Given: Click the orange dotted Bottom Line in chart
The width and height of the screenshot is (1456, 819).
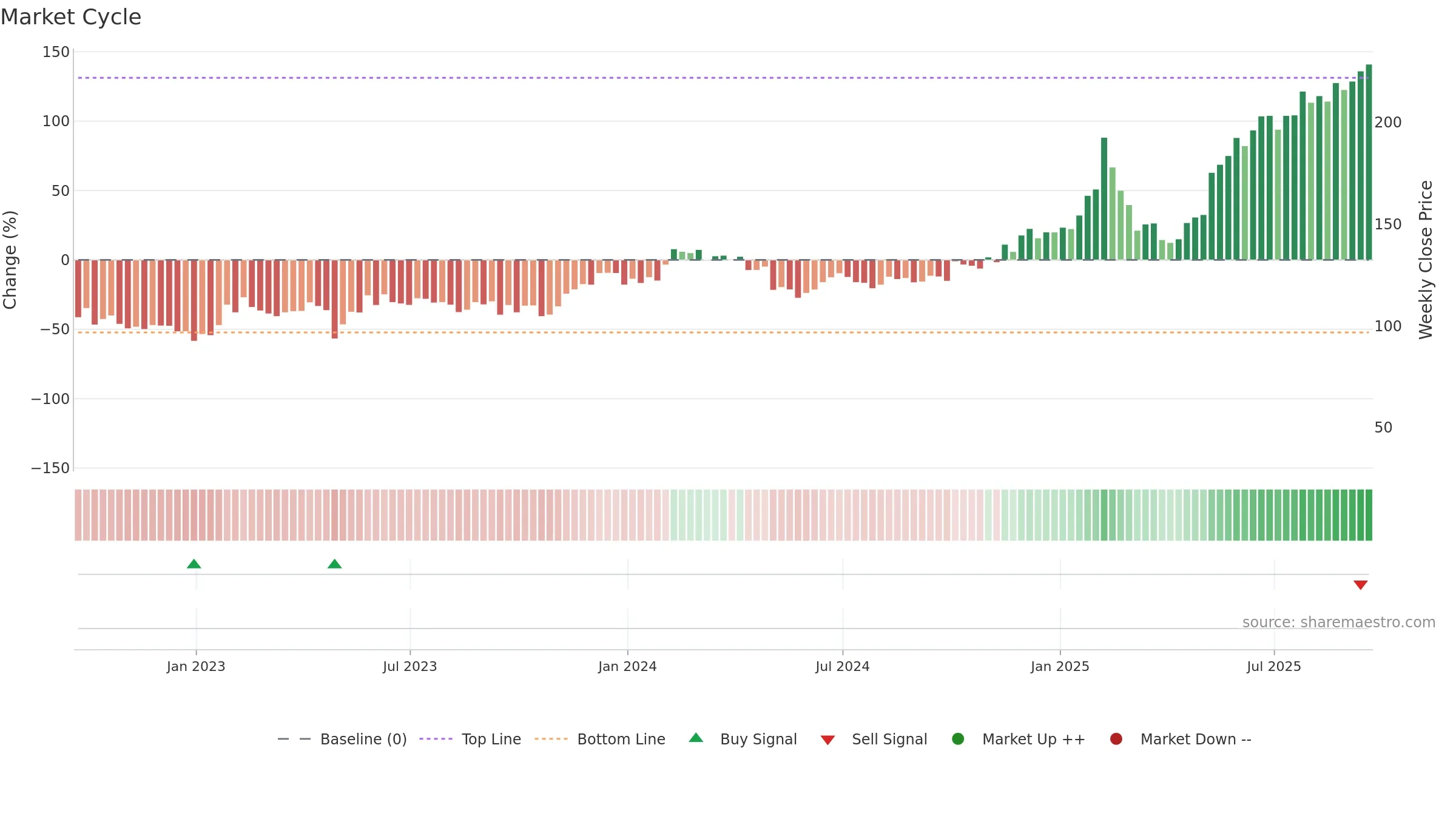Looking at the screenshot, I should [x=723, y=332].
